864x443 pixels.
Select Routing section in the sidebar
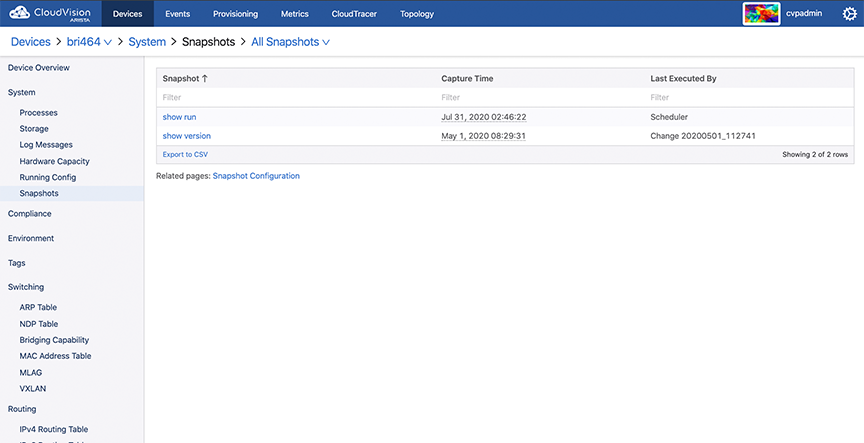pos(22,409)
